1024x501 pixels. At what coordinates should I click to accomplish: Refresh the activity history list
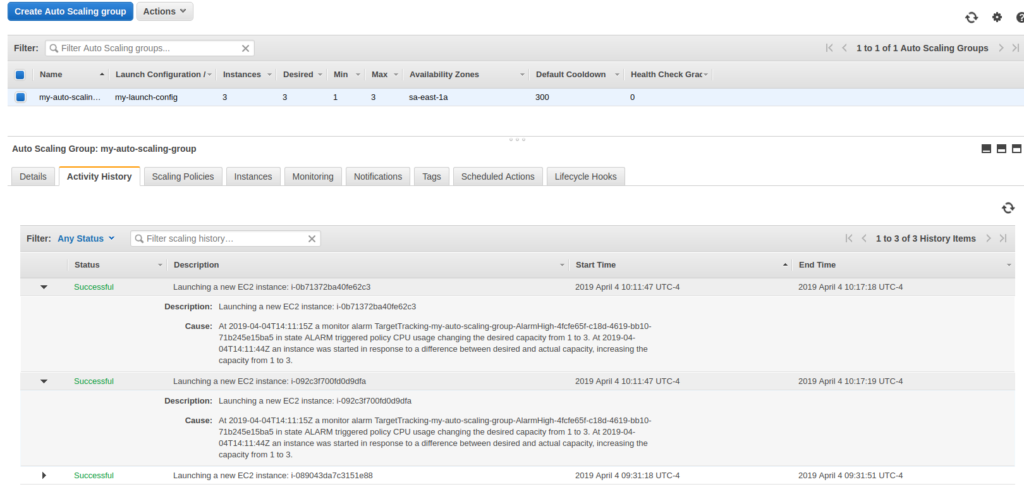click(x=1008, y=208)
